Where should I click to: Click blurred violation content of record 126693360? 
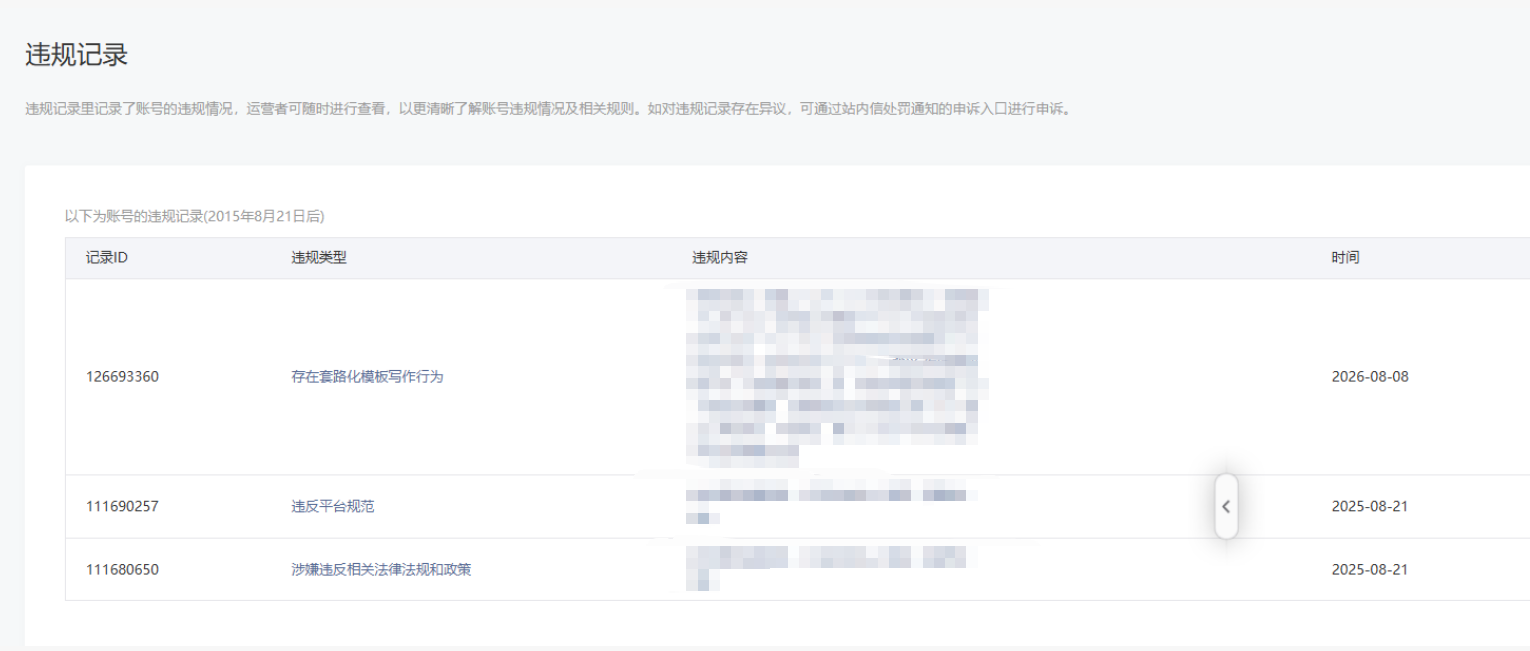tap(837, 377)
